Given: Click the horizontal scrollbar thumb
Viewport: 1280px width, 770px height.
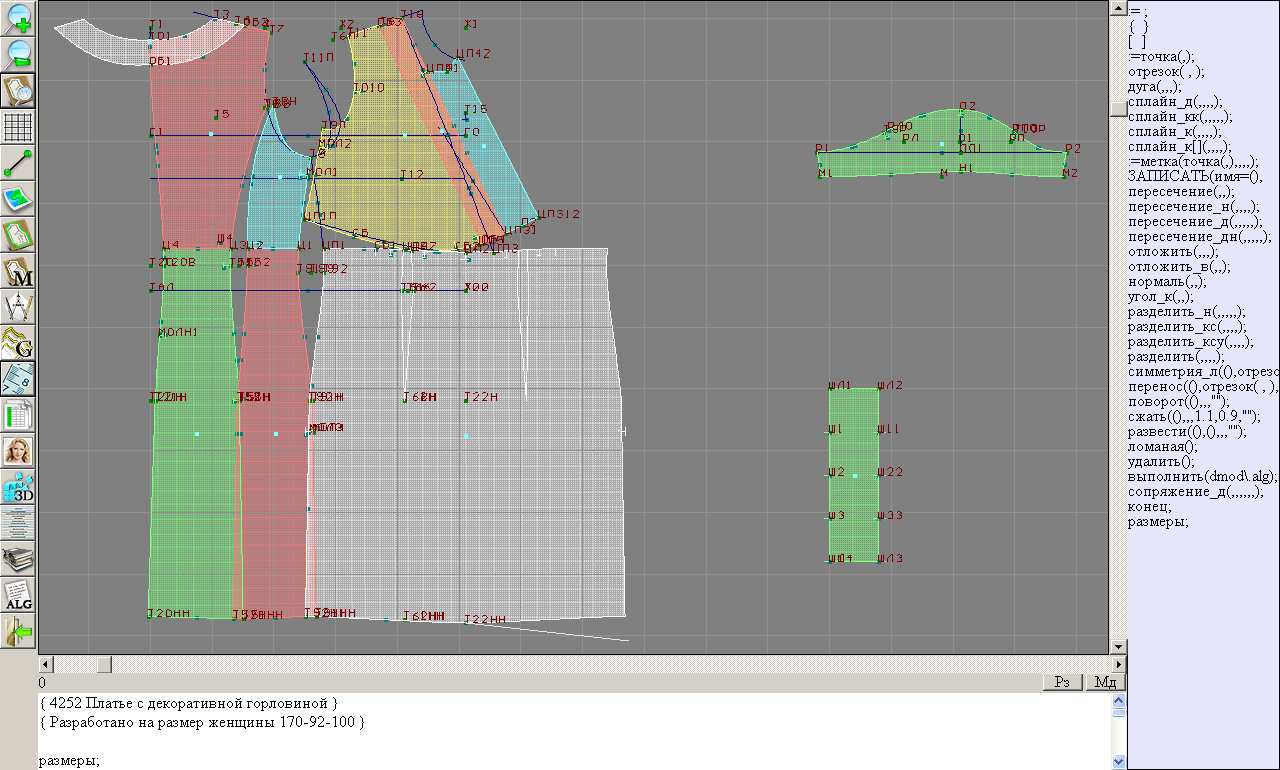Looking at the screenshot, I should (104, 664).
